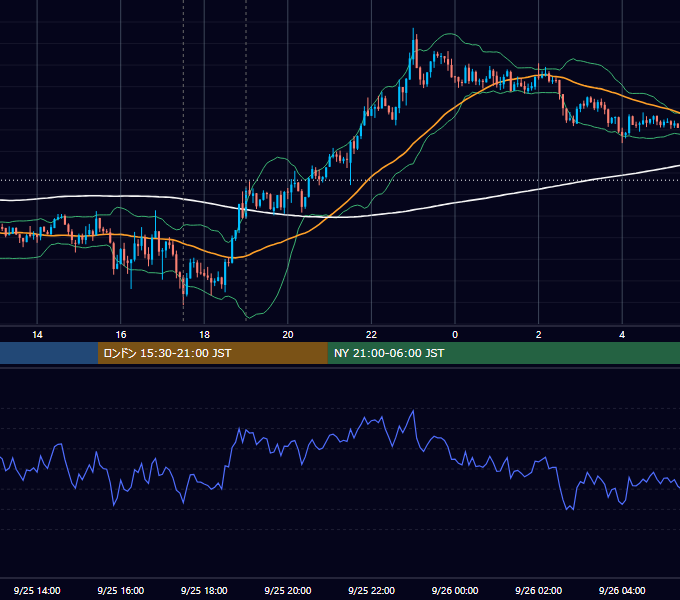Click hour label 22 on price chart axis
The height and width of the screenshot is (600, 680).
[x=371, y=335]
